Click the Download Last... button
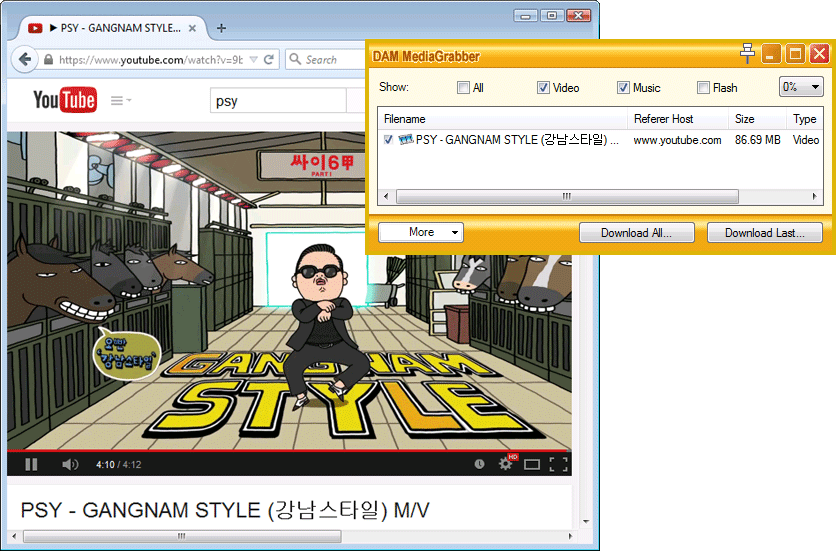This screenshot has width=836, height=551. pyautogui.click(x=765, y=233)
